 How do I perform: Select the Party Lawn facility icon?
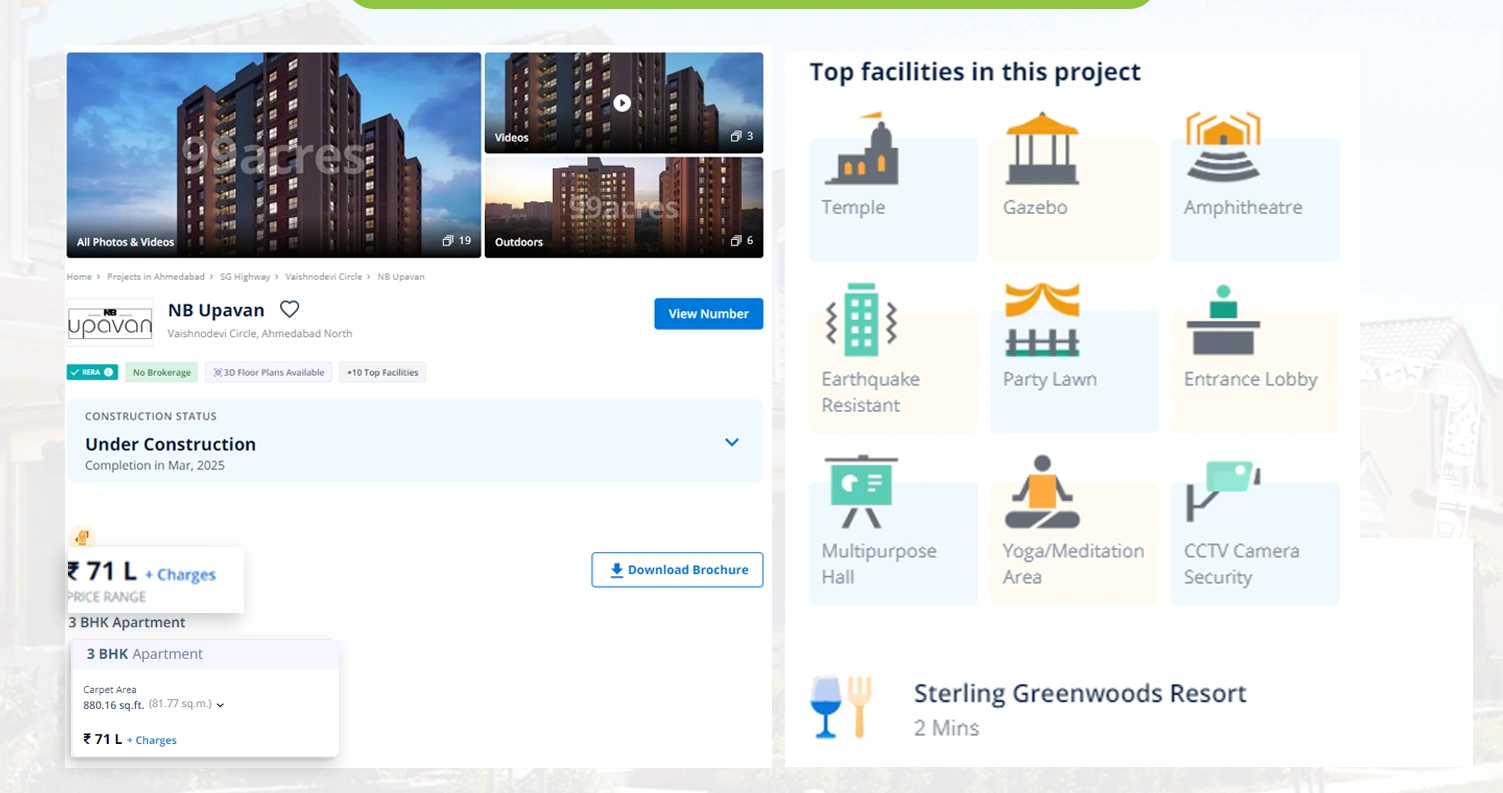click(x=1043, y=320)
